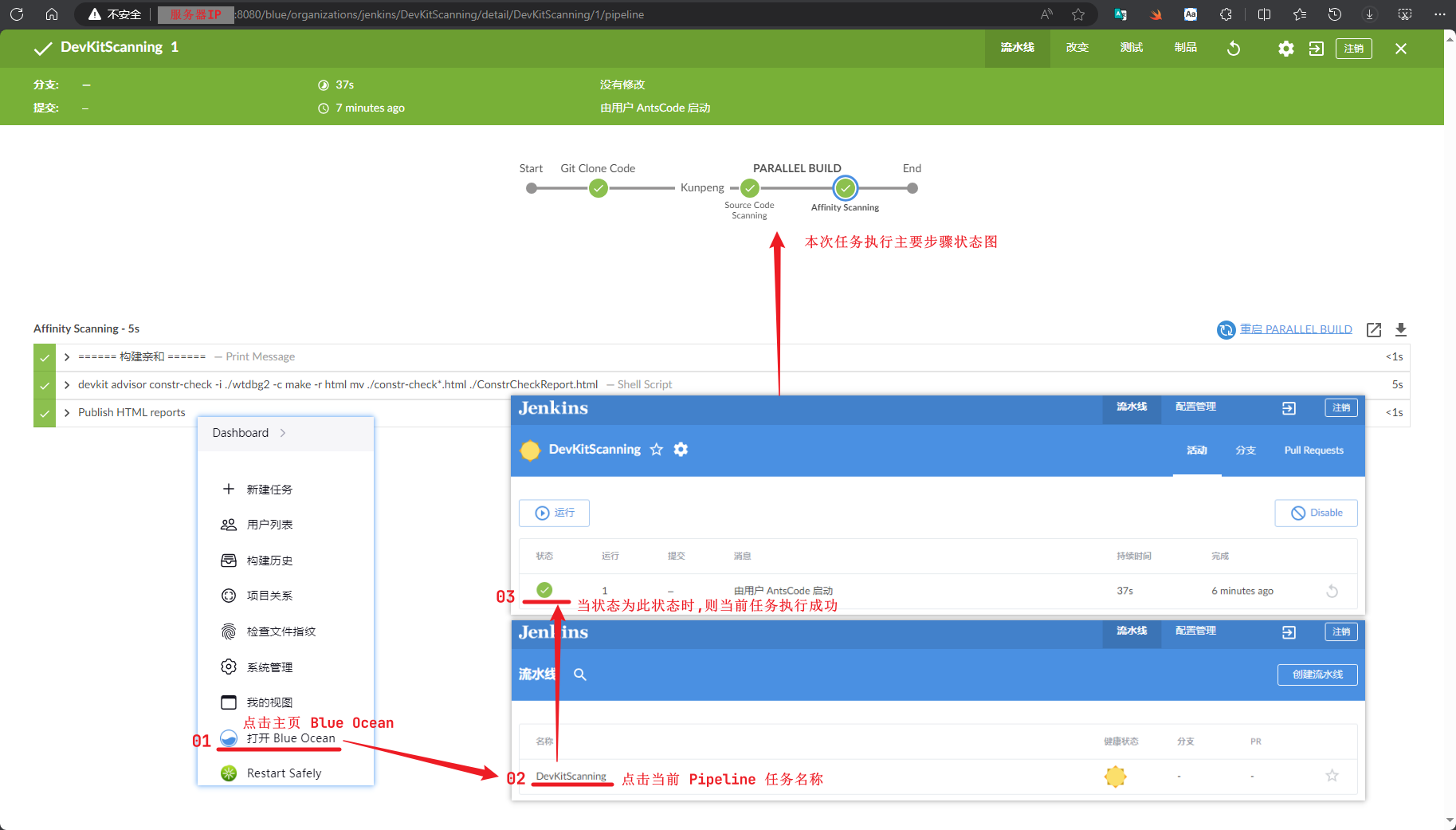This screenshot has height=830, width=1456.
Task: Switch to the 制品 tab
Action: [x=1186, y=48]
